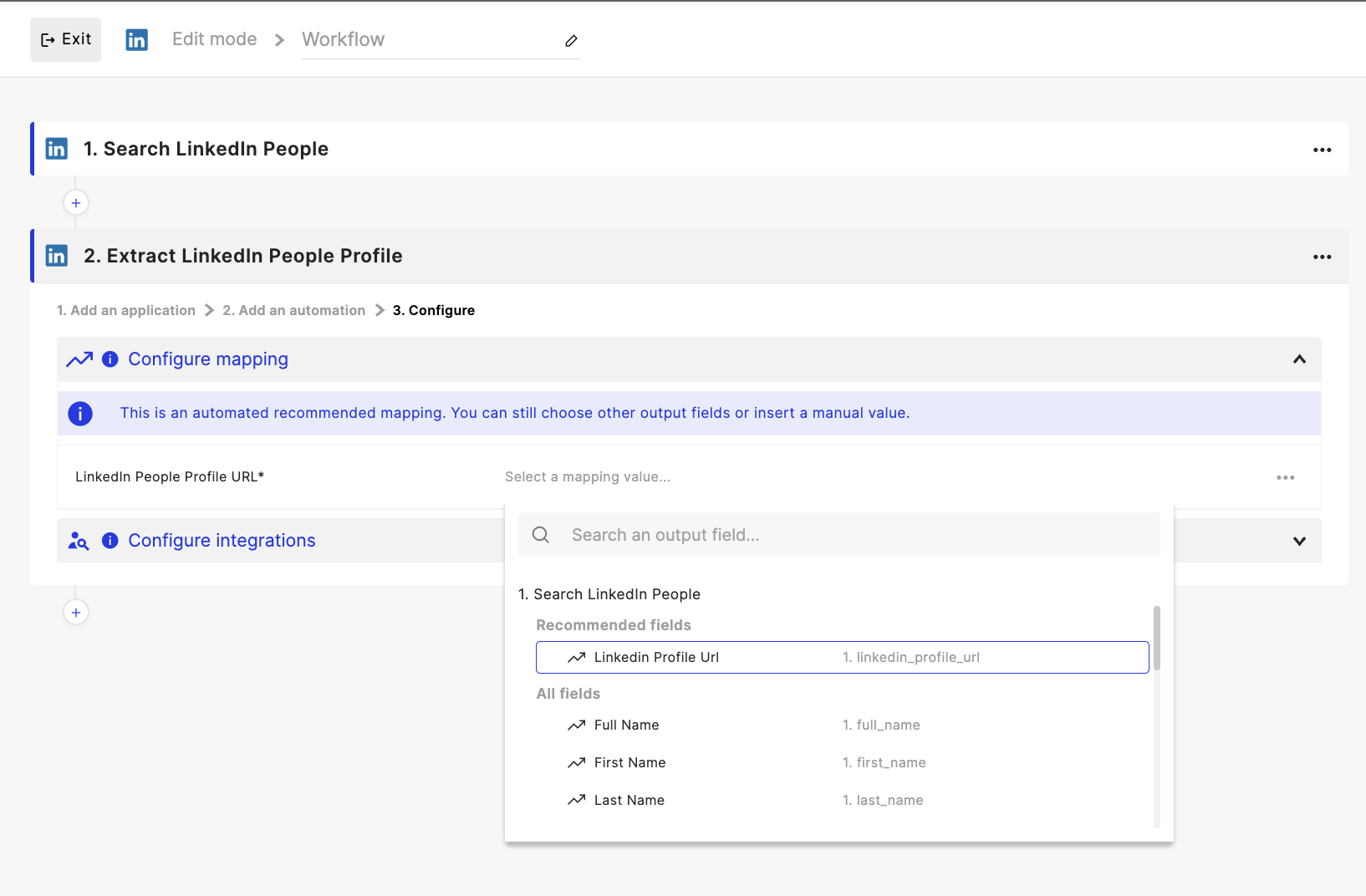Click the Configure integrations people icon
Image resolution: width=1366 pixels, height=896 pixels.
coord(79,542)
